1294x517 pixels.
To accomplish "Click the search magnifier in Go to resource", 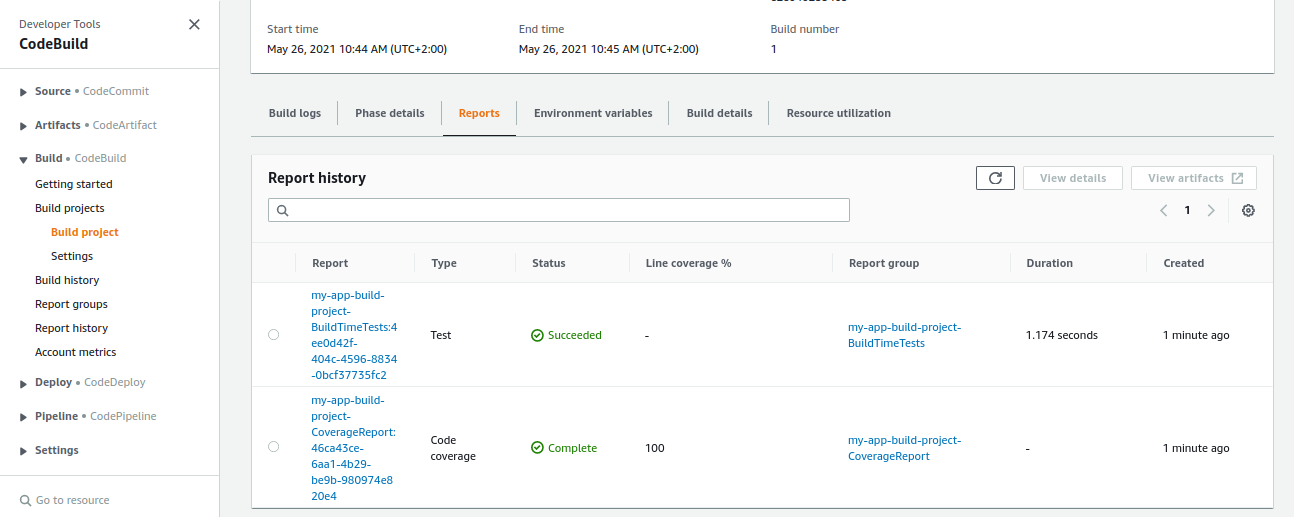I will click(x=25, y=500).
